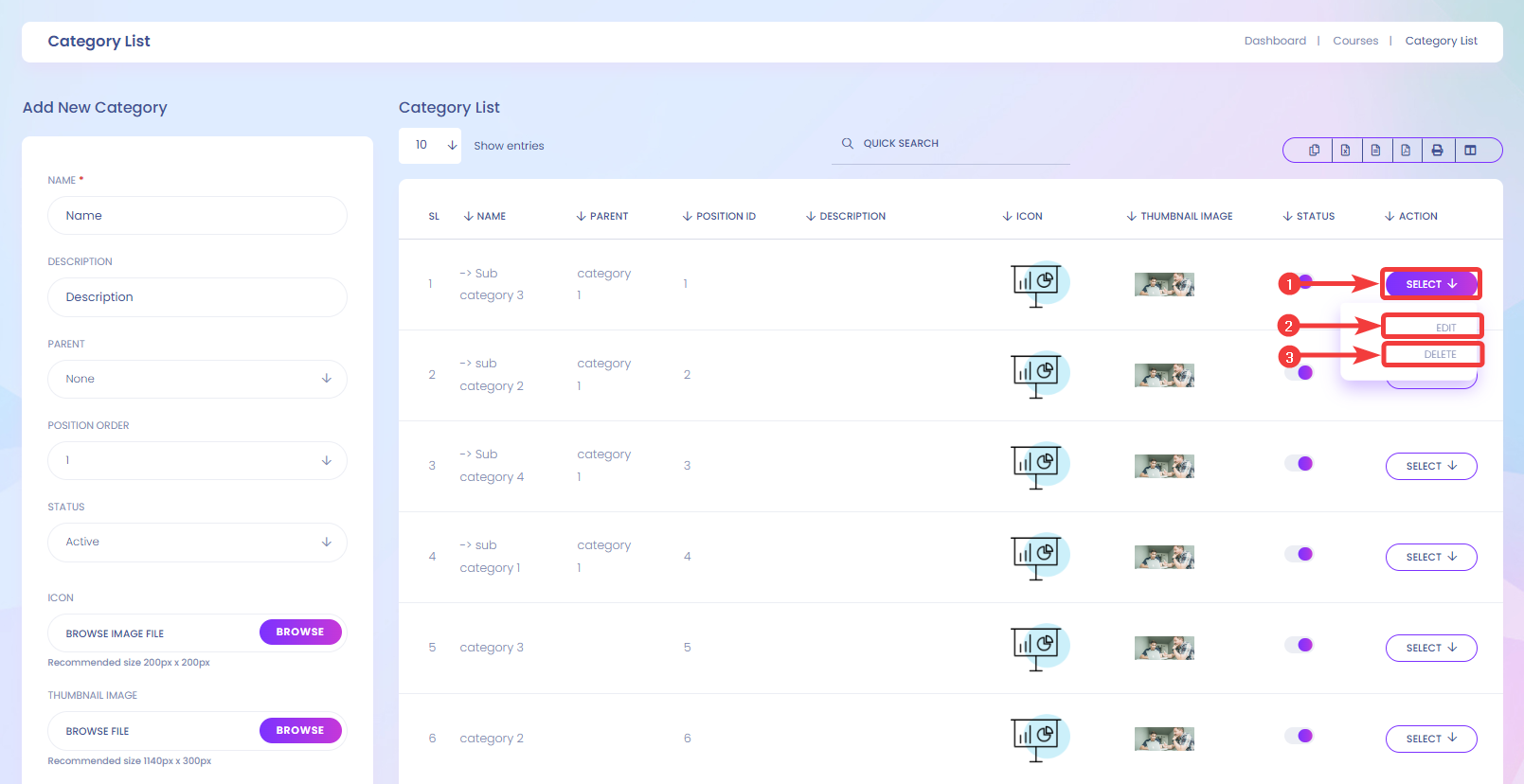Open the Position Order dropdown
Viewport: 1524px width, 784px height.
[x=197, y=460]
